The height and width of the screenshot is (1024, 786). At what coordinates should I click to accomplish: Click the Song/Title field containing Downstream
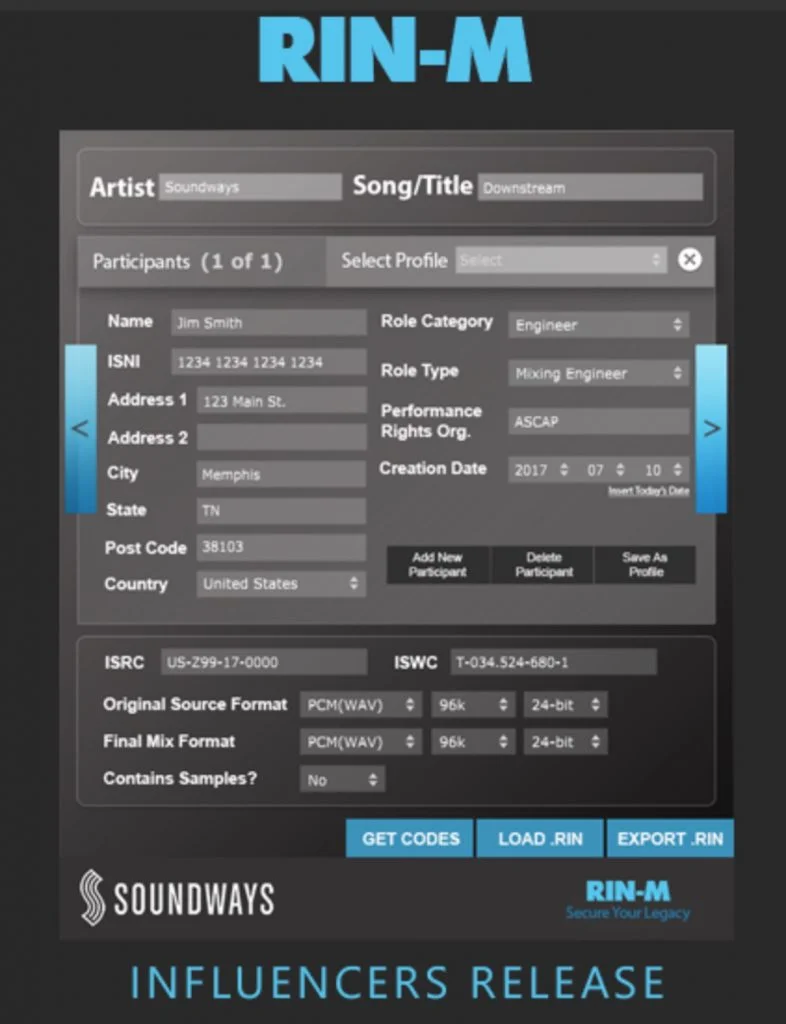(590, 187)
